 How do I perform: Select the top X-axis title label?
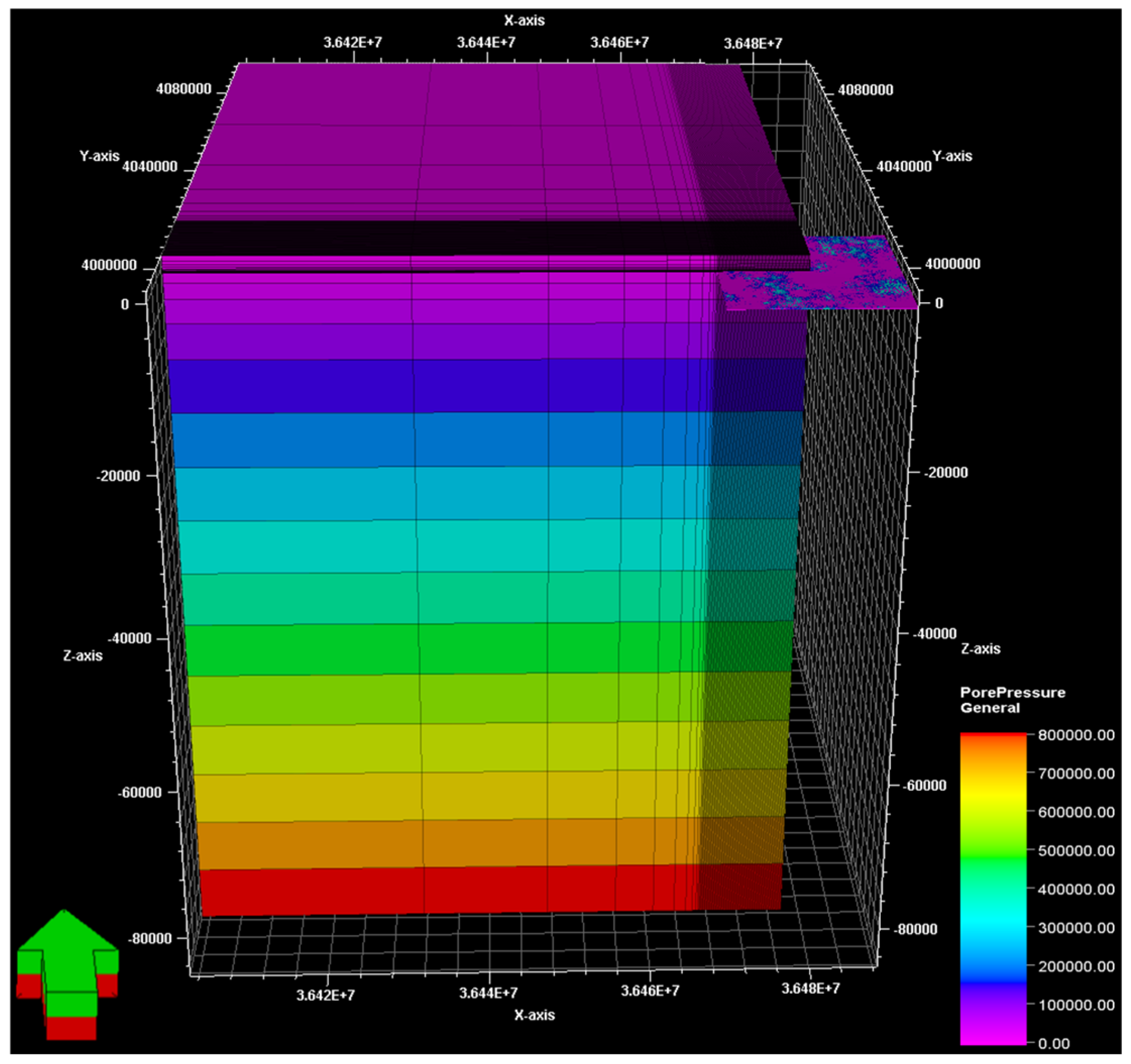pos(524,21)
